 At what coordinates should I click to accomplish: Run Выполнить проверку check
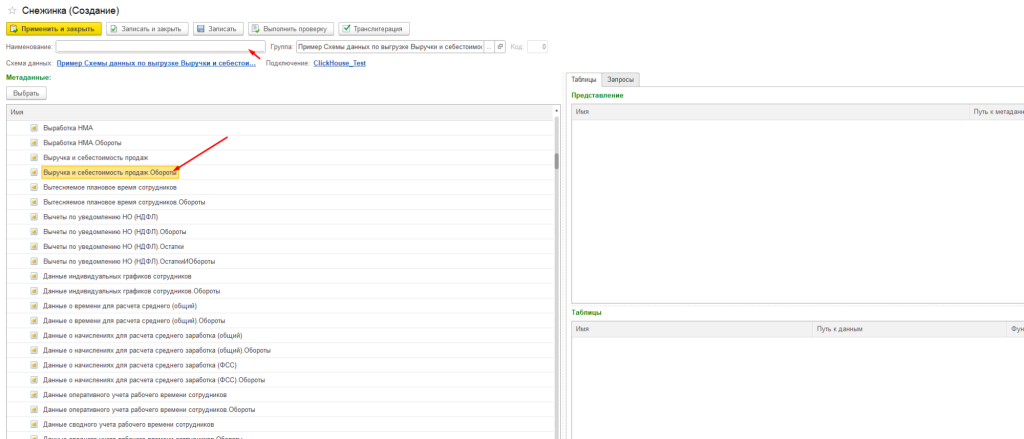(x=290, y=29)
